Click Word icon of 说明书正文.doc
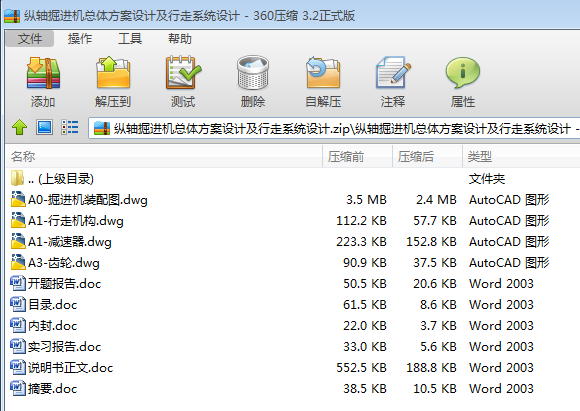The width and height of the screenshot is (580, 411). [x=18, y=367]
